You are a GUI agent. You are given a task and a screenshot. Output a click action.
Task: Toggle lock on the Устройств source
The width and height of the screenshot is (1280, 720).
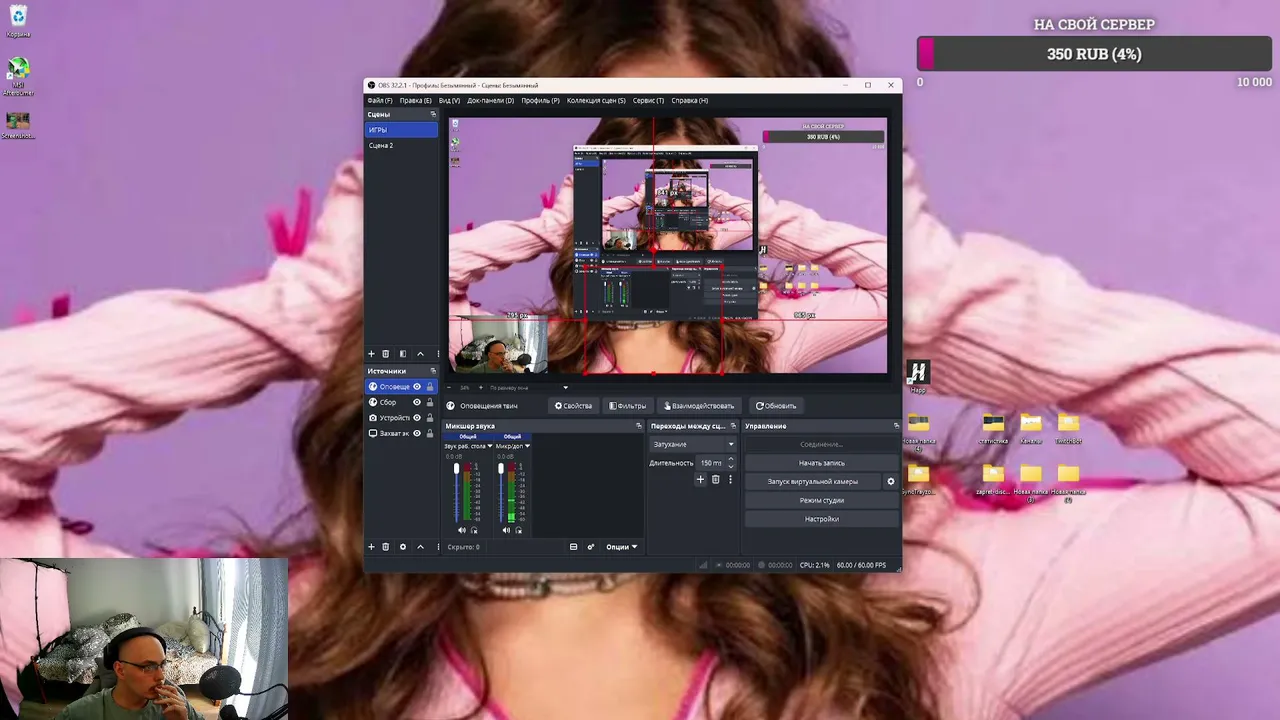[430, 418]
